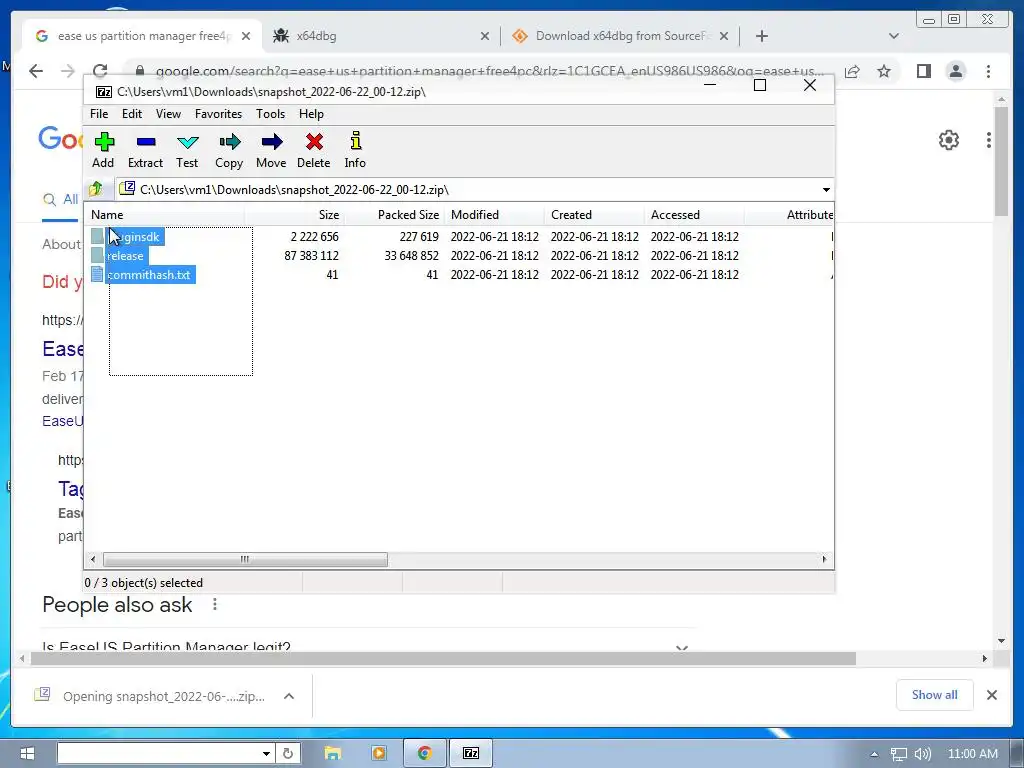The image size is (1024, 768).
Task: Open the Edit menu
Action: [x=132, y=114]
